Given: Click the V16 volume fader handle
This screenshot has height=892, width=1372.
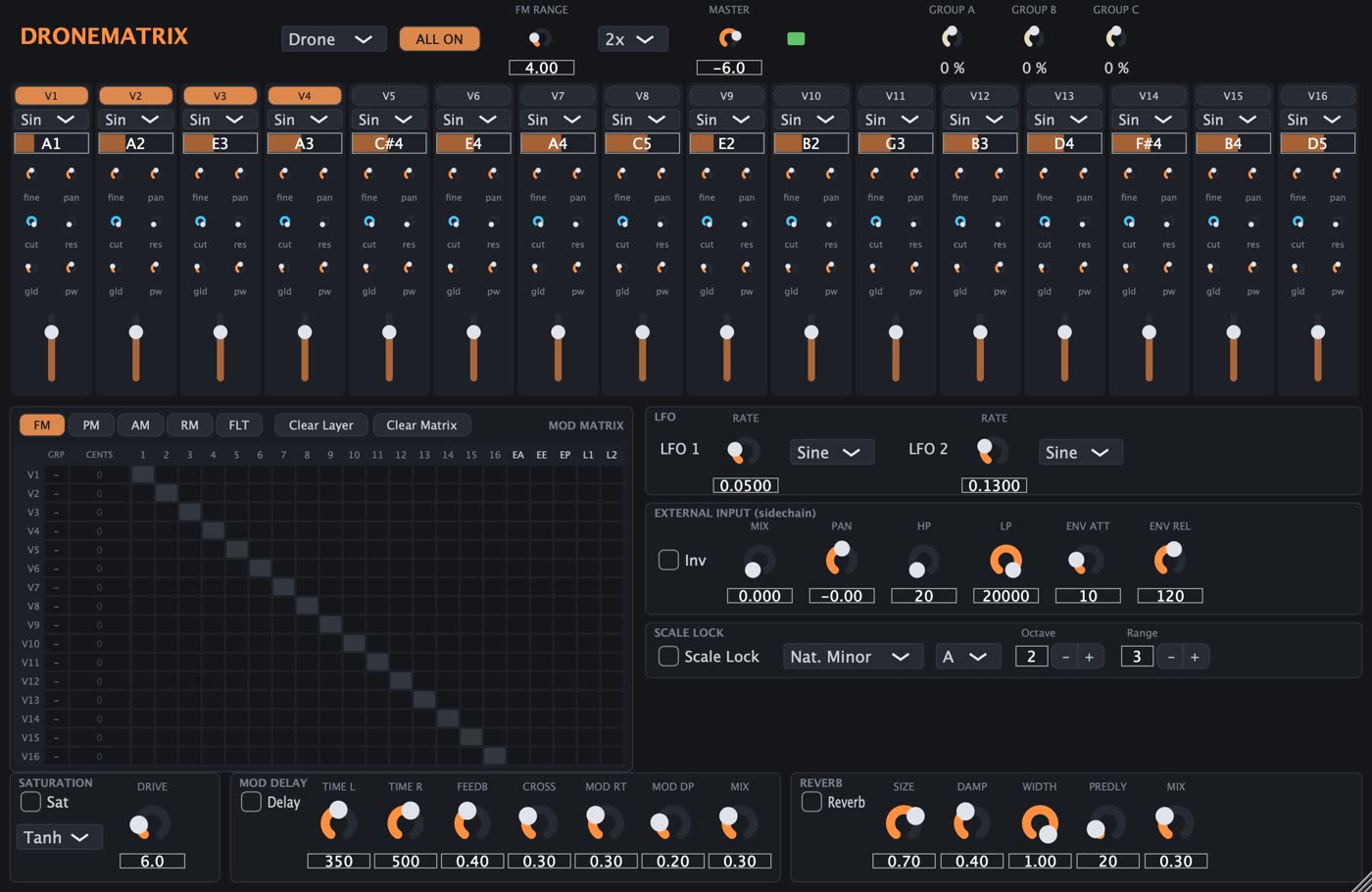Looking at the screenshot, I should point(1318,332).
